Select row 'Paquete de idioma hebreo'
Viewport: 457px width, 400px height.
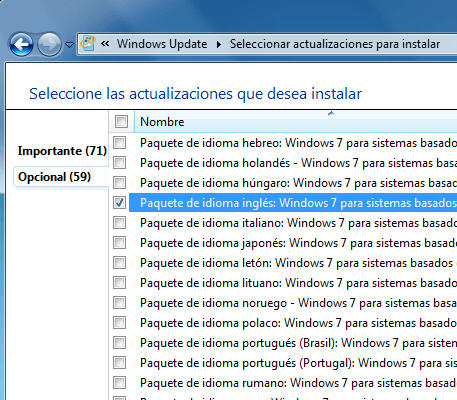pyautogui.click(x=293, y=143)
